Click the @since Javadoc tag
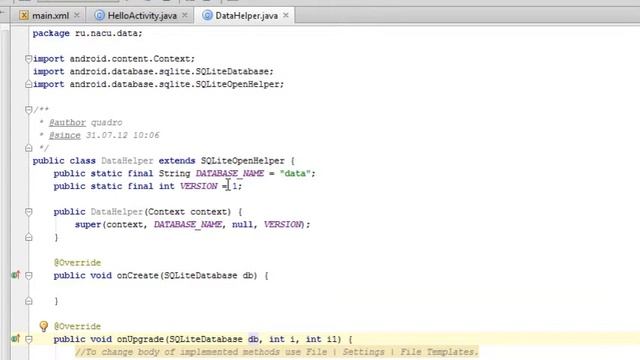The image size is (640, 360). point(64,135)
